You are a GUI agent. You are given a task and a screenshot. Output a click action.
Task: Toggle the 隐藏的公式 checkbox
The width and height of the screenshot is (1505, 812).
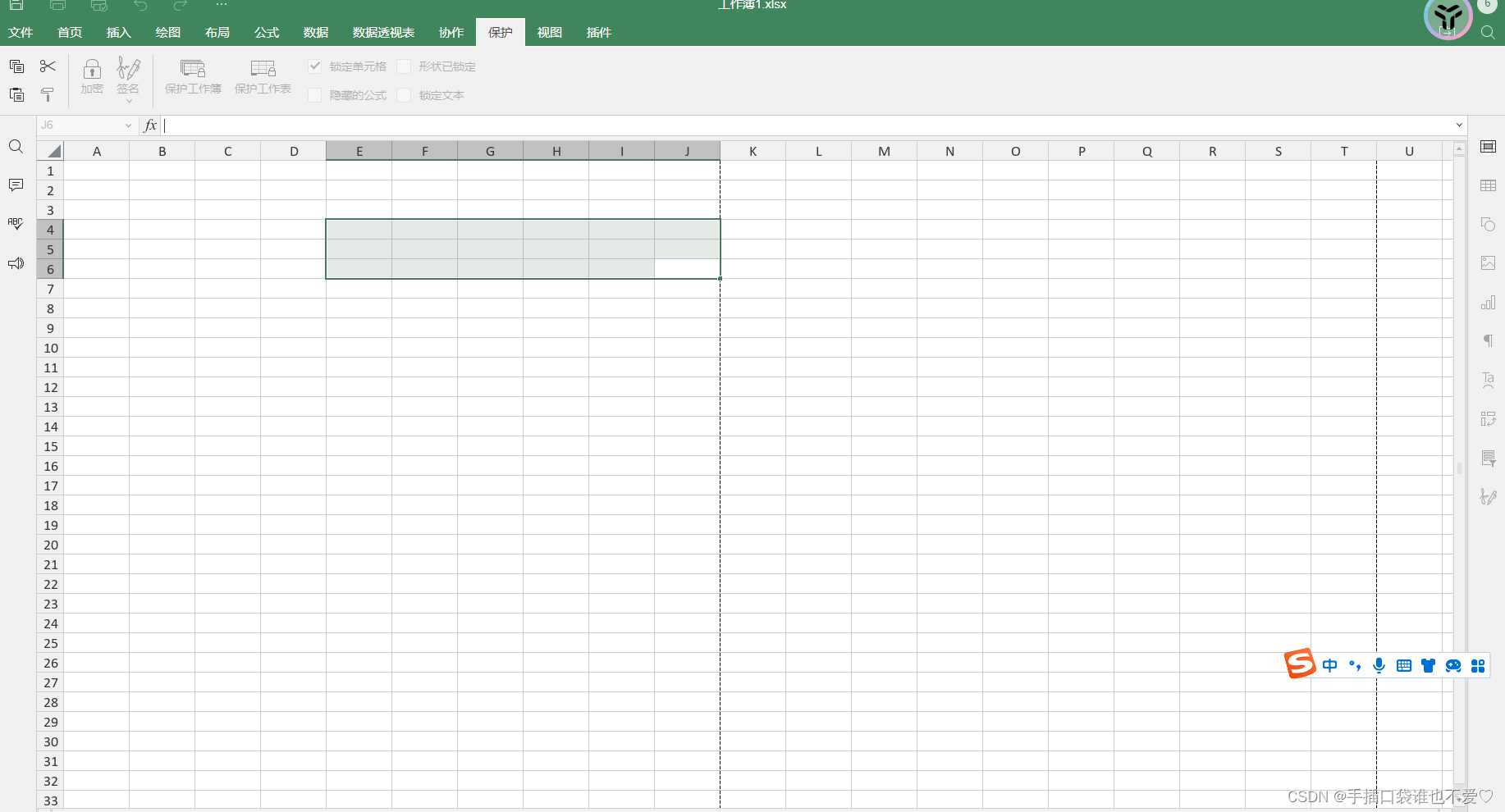tap(315, 95)
